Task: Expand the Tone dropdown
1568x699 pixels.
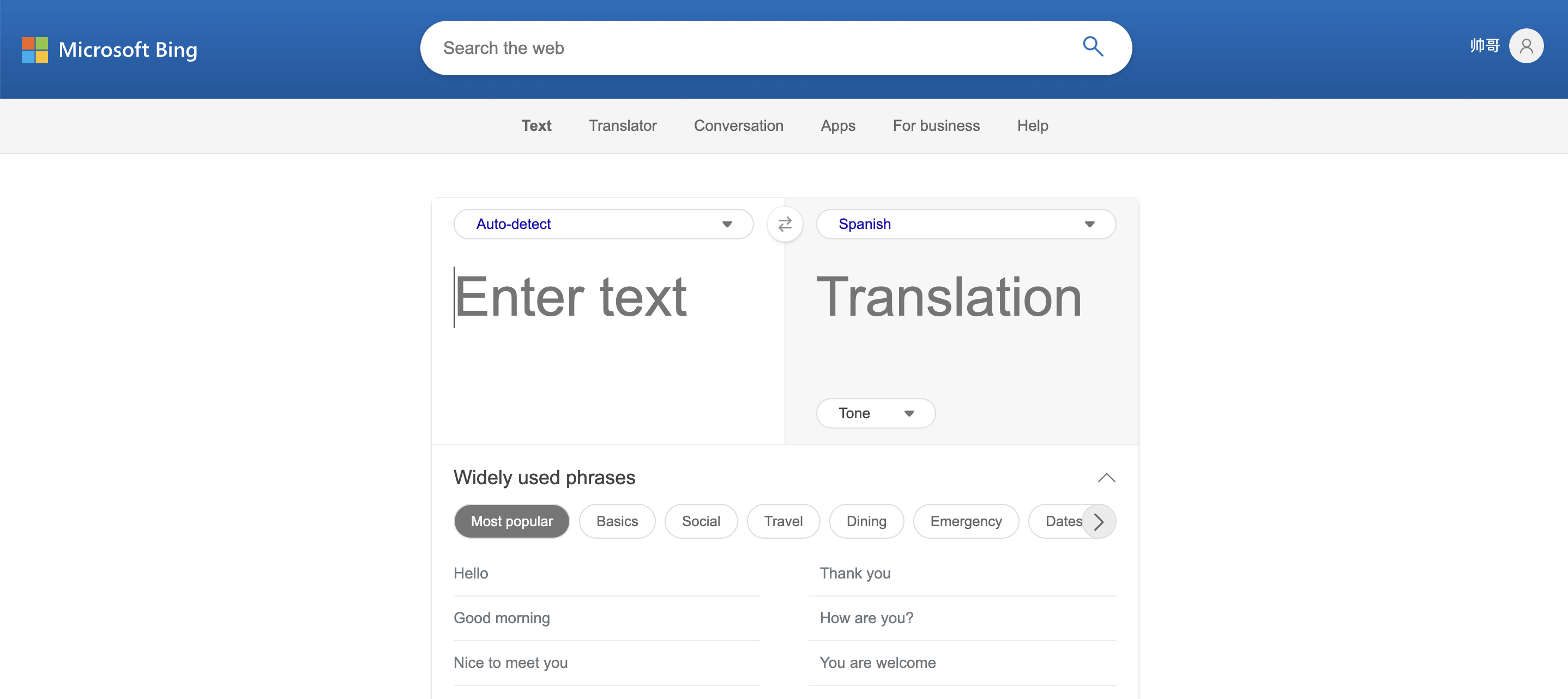Action: click(x=875, y=413)
